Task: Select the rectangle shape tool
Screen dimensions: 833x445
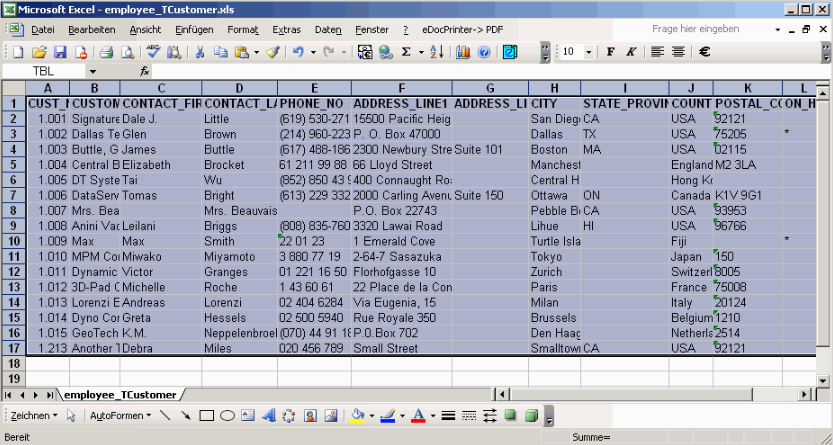Action: (x=207, y=415)
